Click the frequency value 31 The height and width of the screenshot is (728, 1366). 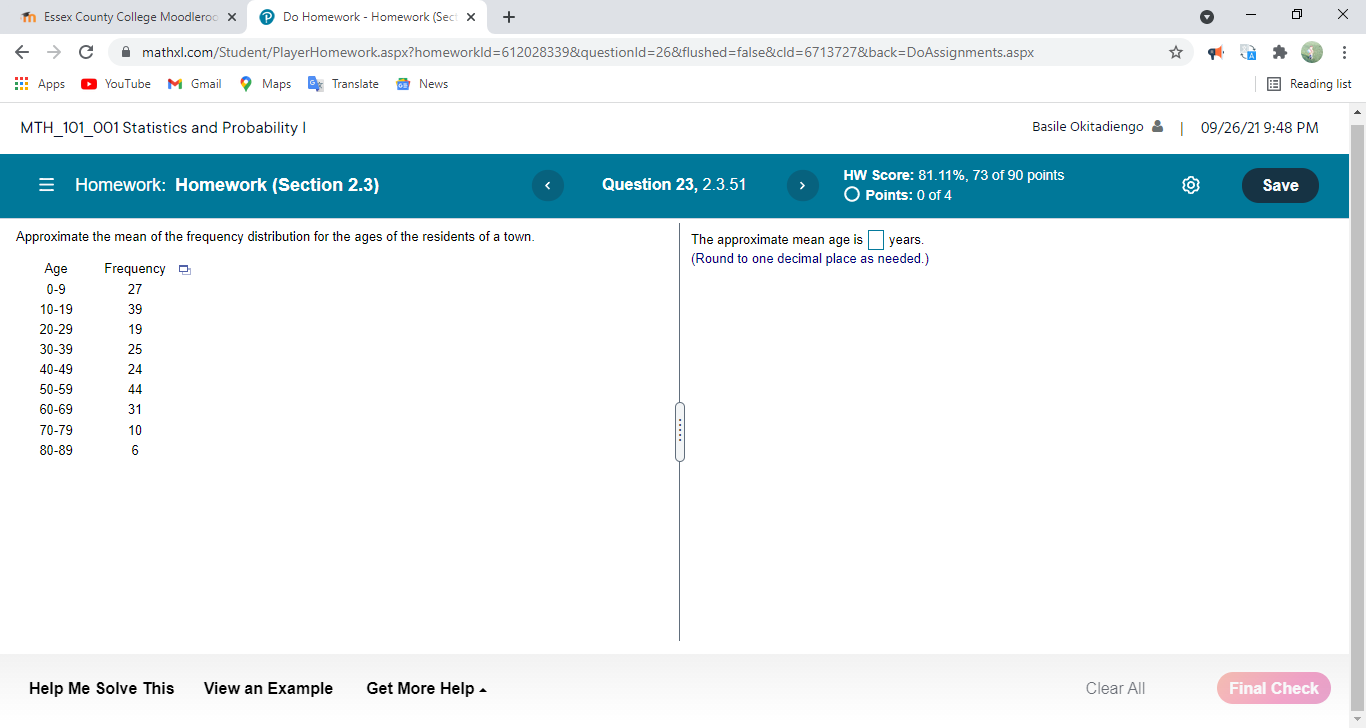[135, 410]
